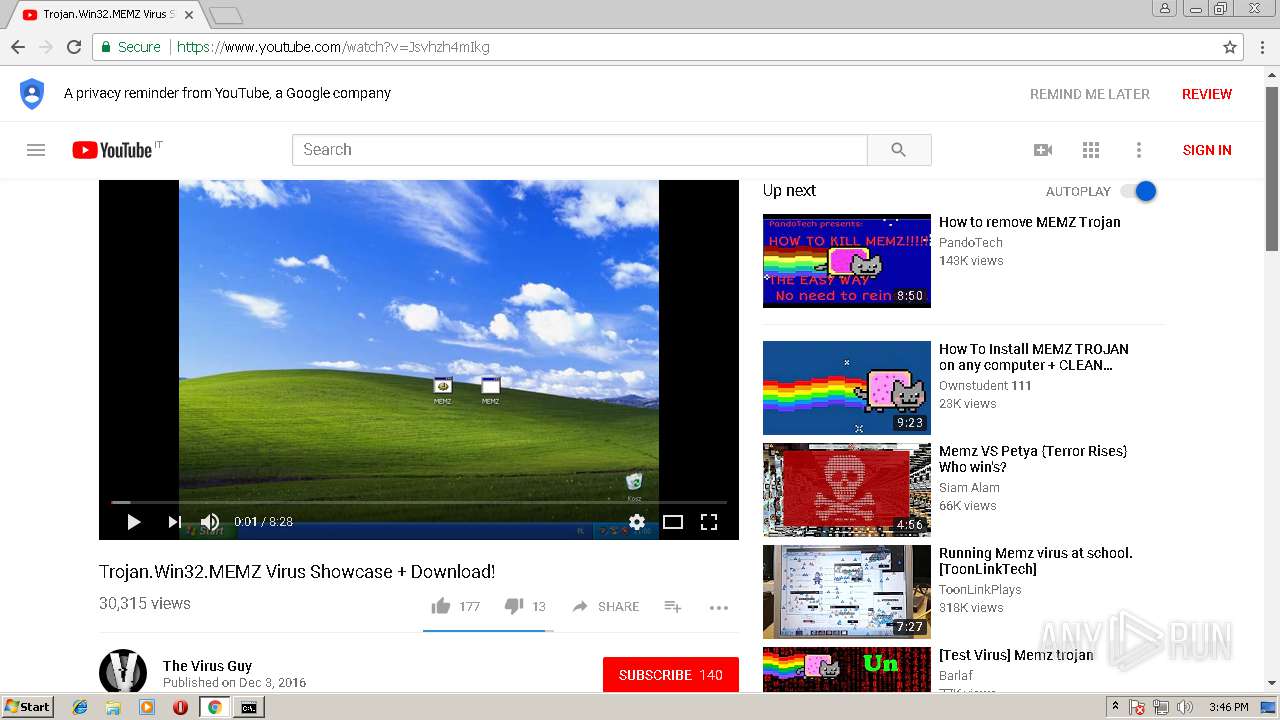
Task: Bookmark this page with the star icon
Action: click(x=1230, y=47)
